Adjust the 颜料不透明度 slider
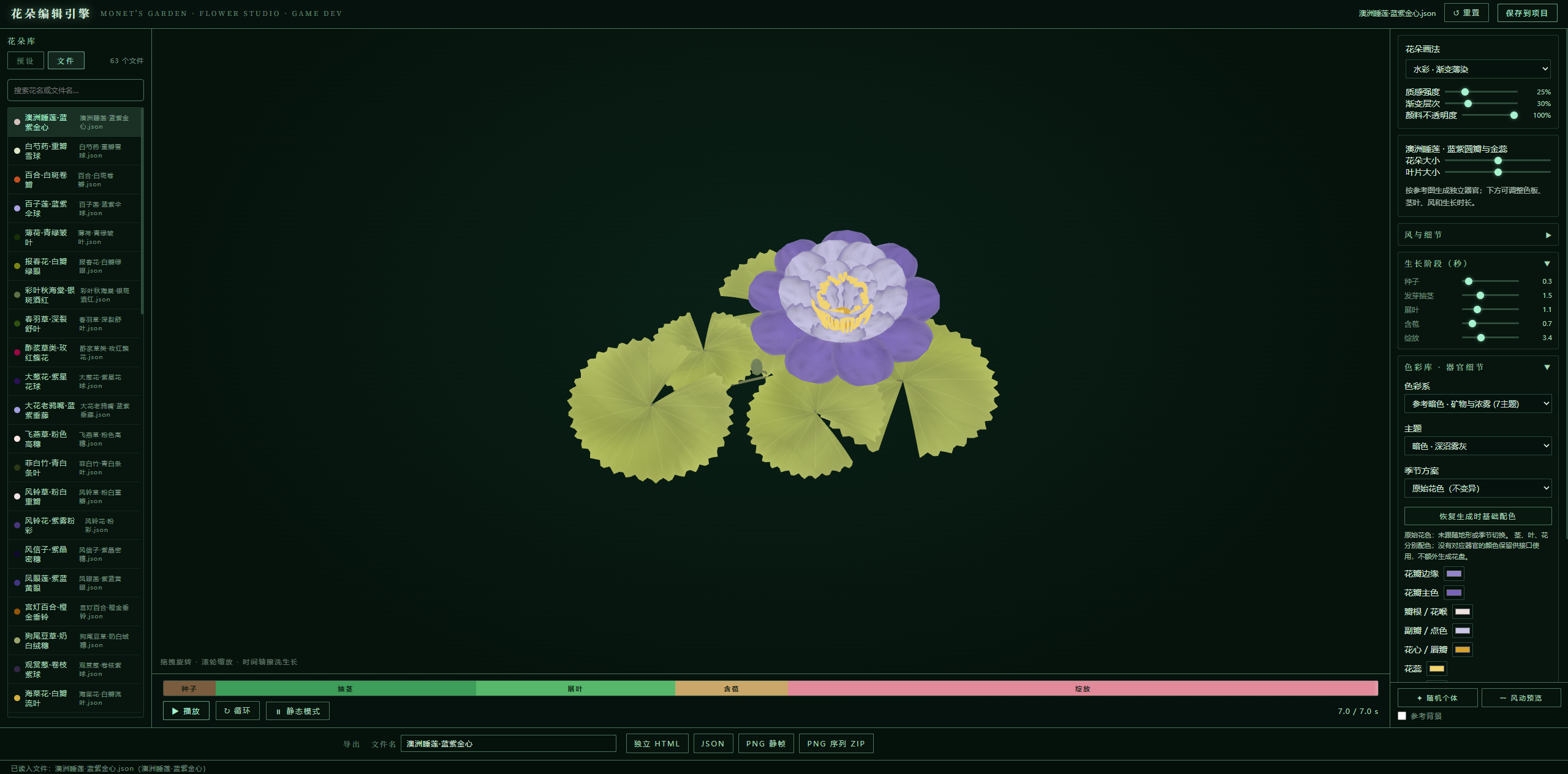This screenshot has width=1568, height=774. 1490,115
